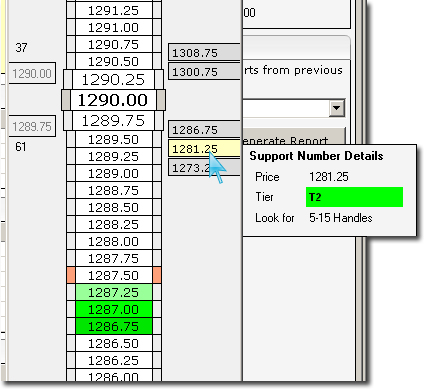The height and width of the screenshot is (390, 425).
Task: Click the partially hidden 1273 support number
Action: (x=204, y=167)
